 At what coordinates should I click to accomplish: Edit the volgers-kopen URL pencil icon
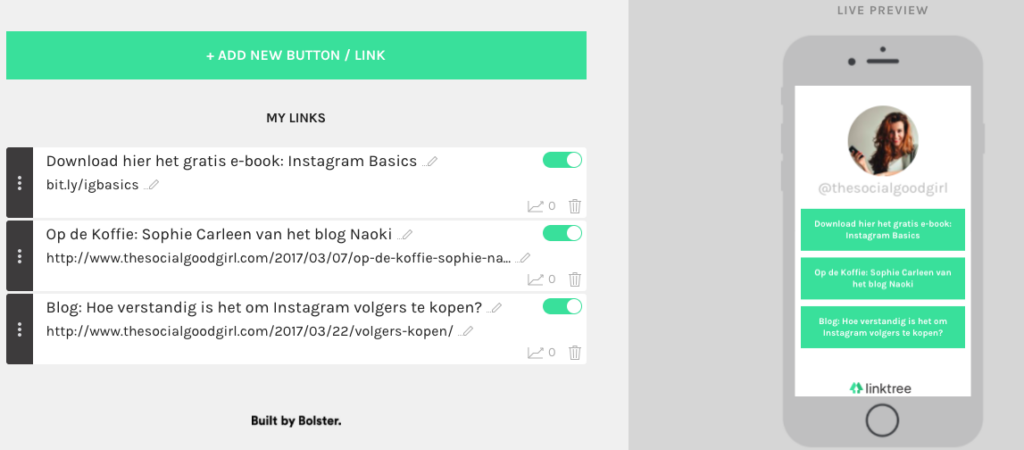click(x=466, y=331)
